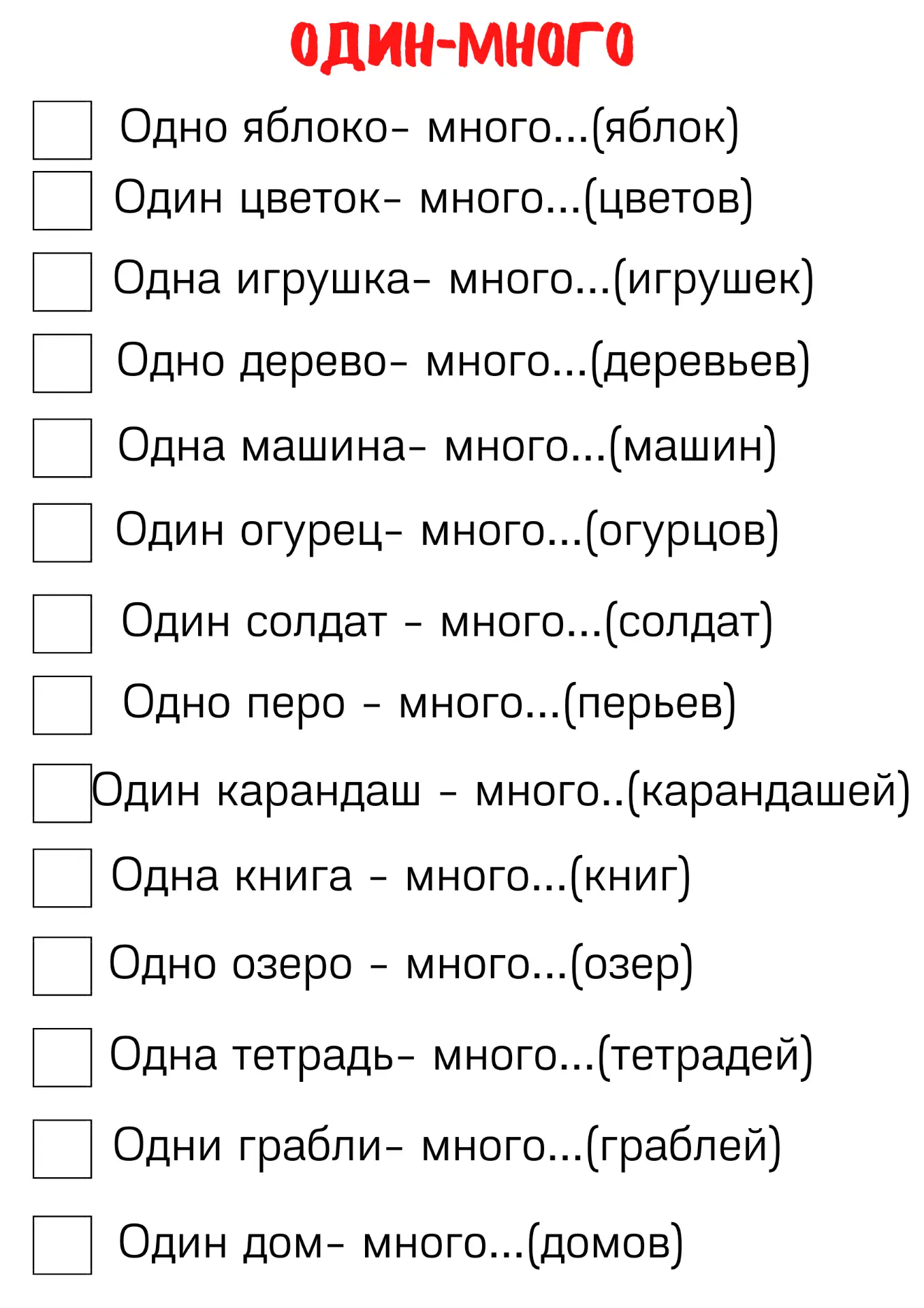Select the text Одни грабли- много
924x1308 pixels.
point(349,1147)
